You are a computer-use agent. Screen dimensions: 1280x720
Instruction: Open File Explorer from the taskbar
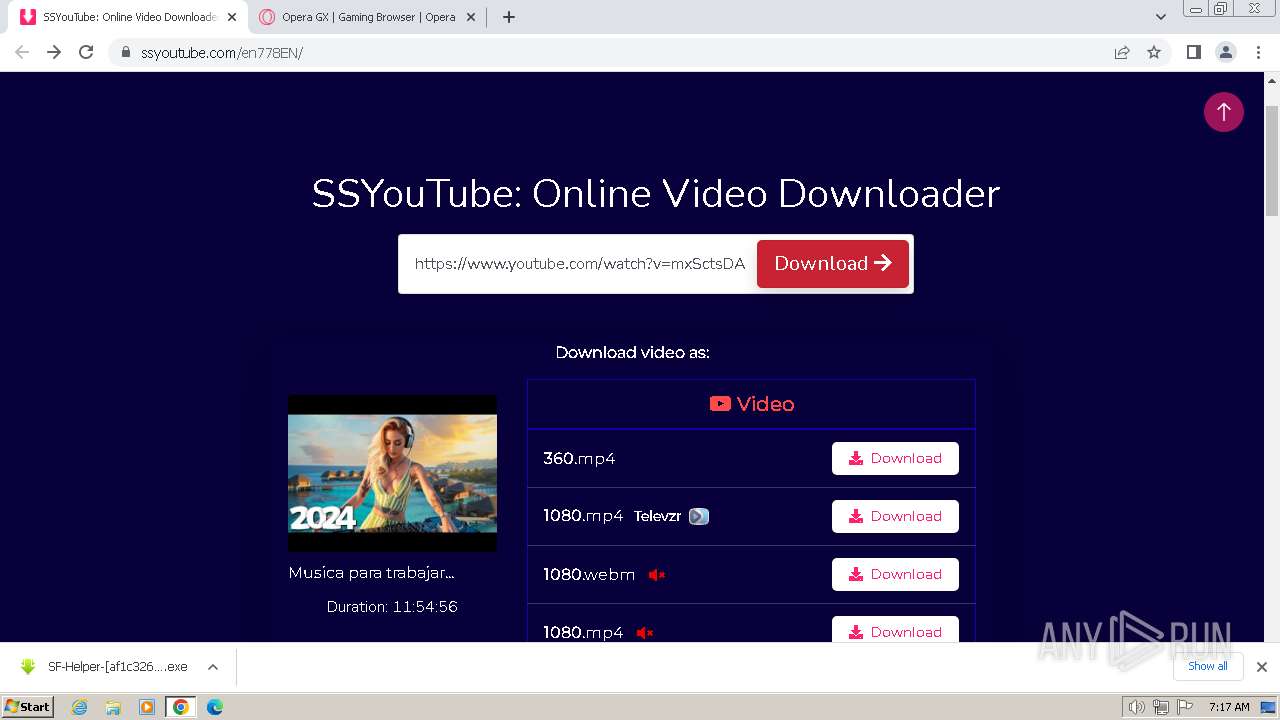[113, 707]
